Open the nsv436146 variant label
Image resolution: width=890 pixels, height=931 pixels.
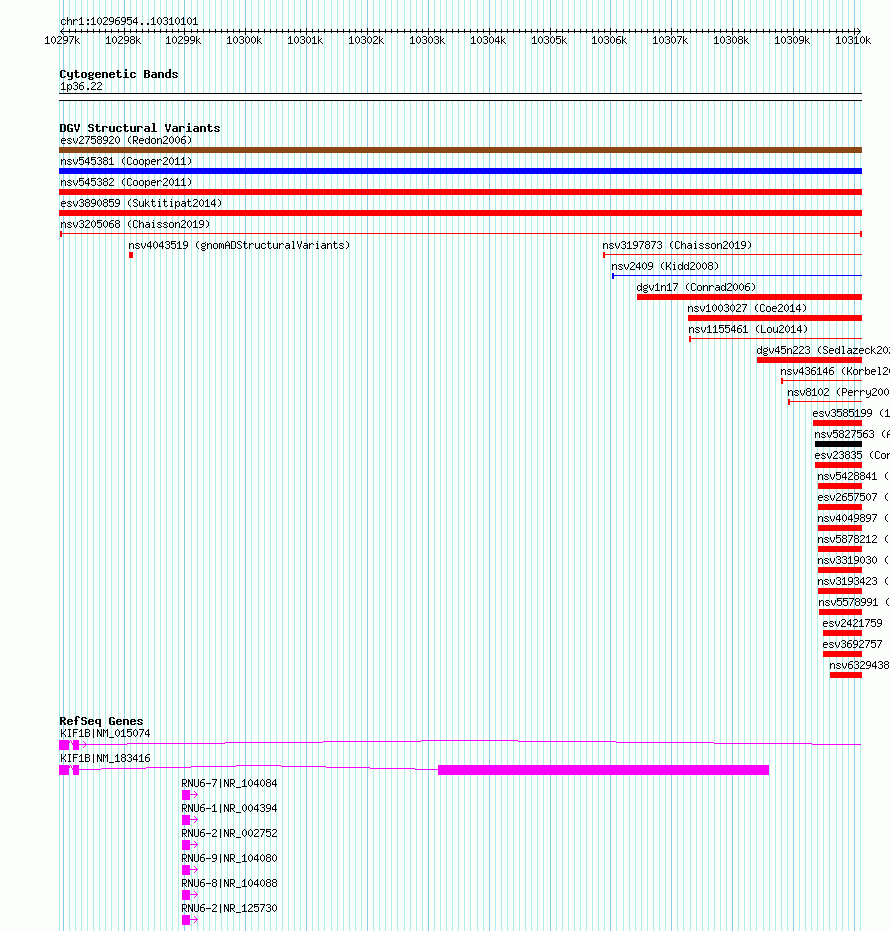[835, 371]
